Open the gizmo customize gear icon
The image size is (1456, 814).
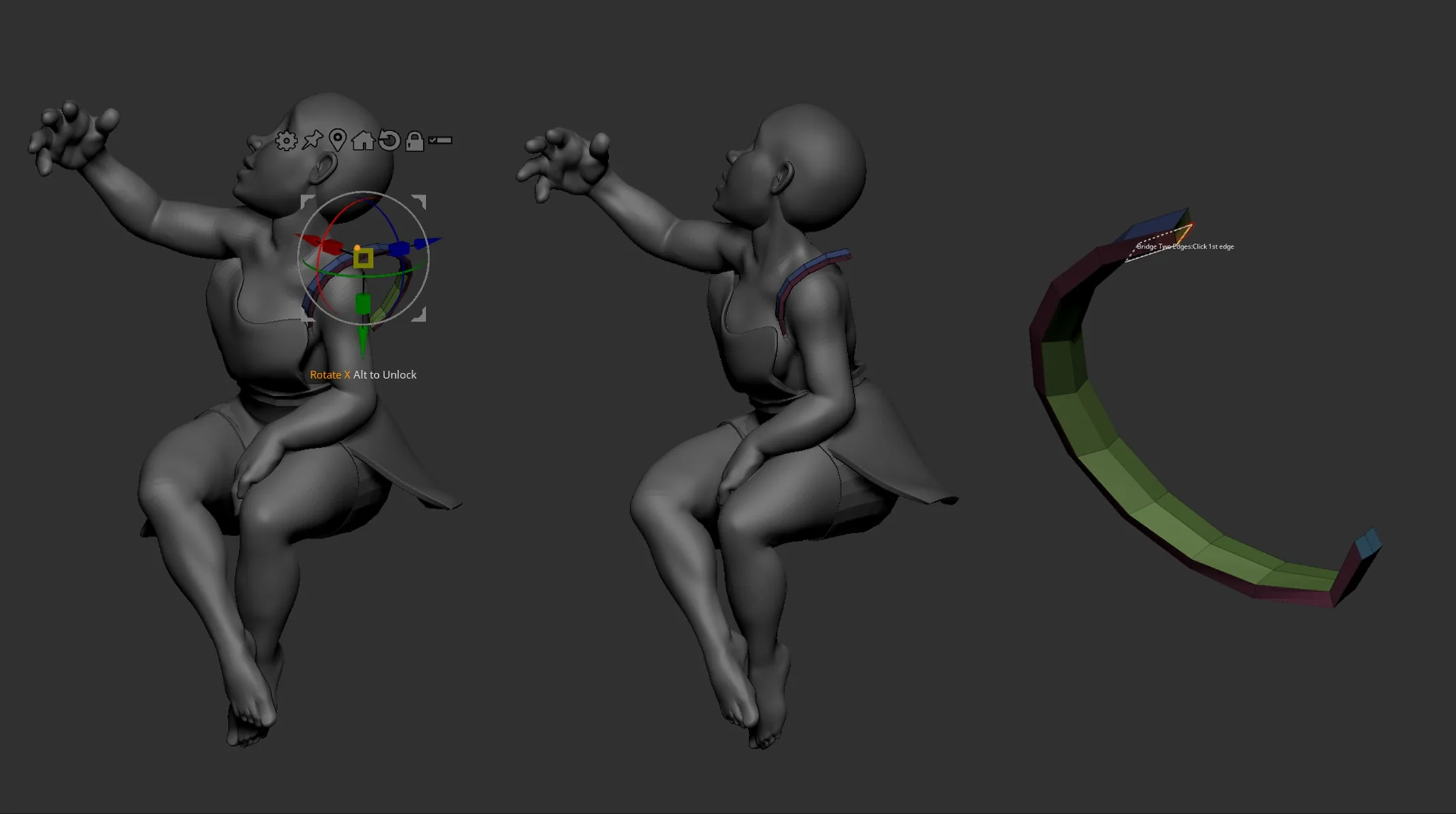(286, 141)
